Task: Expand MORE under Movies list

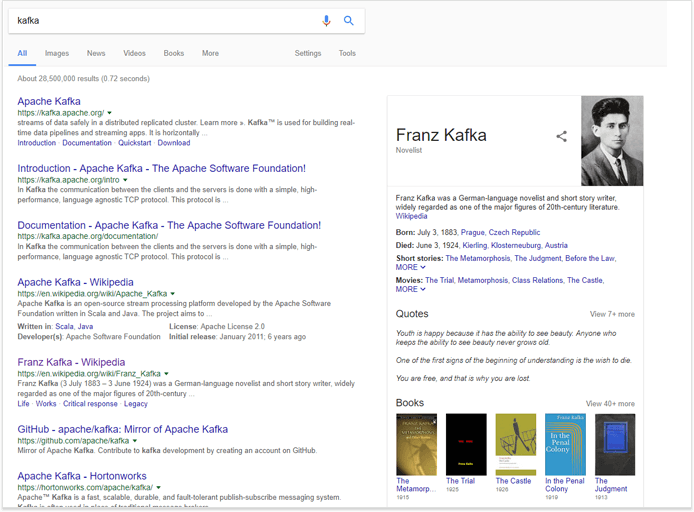Action: pyautogui.click(x=410, y=289)
